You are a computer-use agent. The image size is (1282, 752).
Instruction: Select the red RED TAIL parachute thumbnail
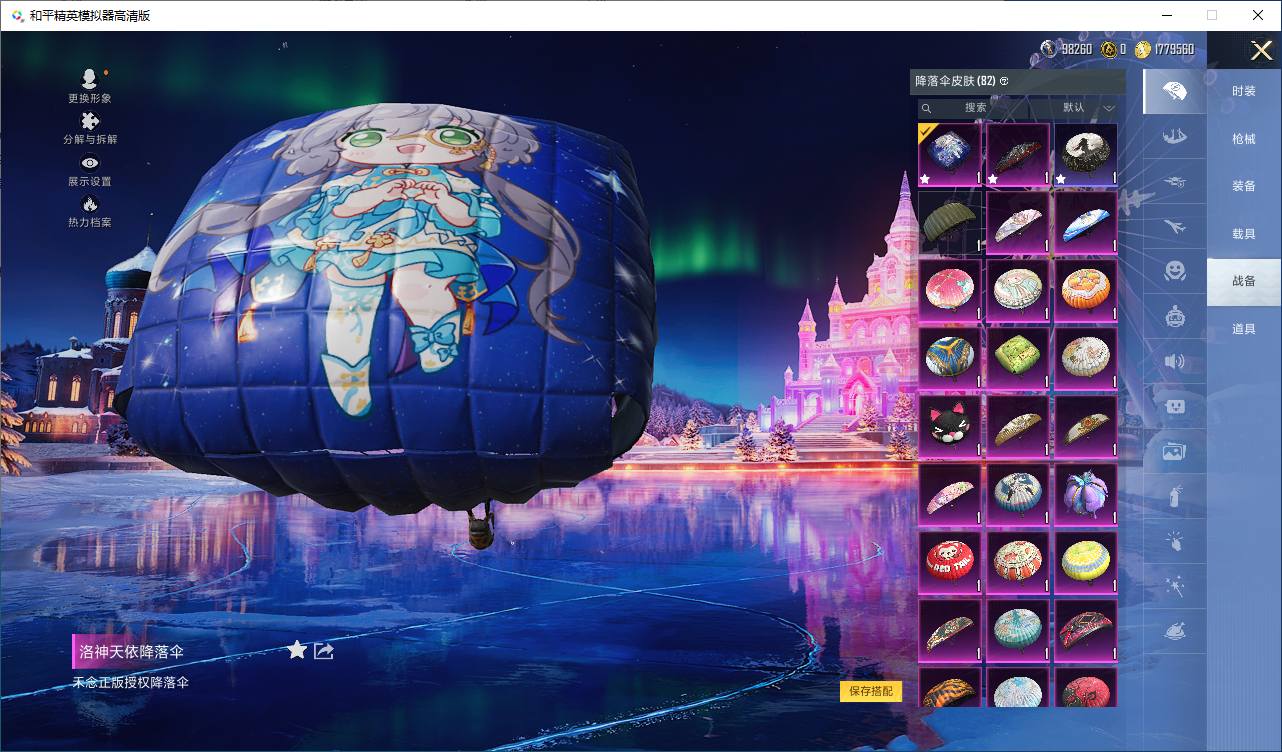tap(949, 563)
